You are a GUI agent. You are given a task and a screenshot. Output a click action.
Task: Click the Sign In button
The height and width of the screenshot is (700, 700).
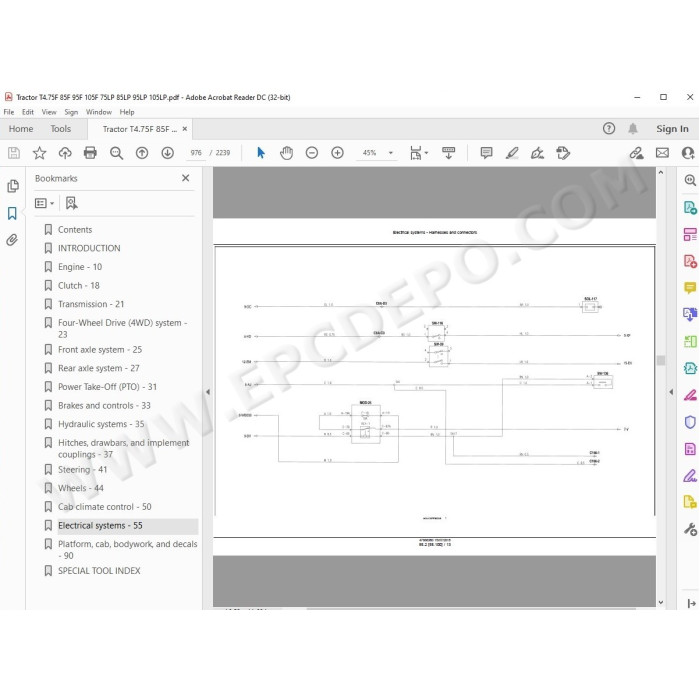pos(672,129)
